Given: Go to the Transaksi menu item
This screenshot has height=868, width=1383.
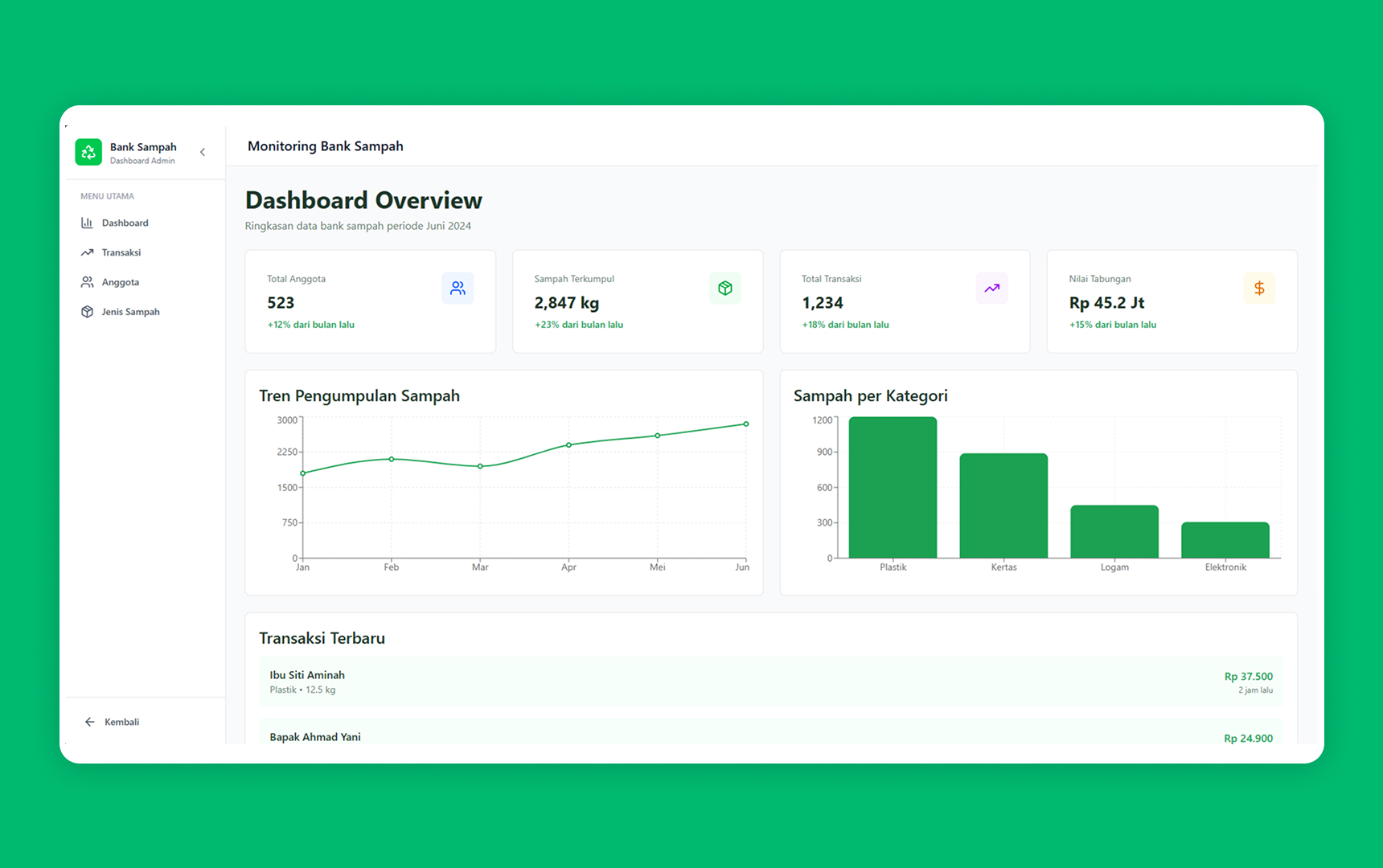Looking at the screenshot, I should pyautogui.click(x=121, y=253).
